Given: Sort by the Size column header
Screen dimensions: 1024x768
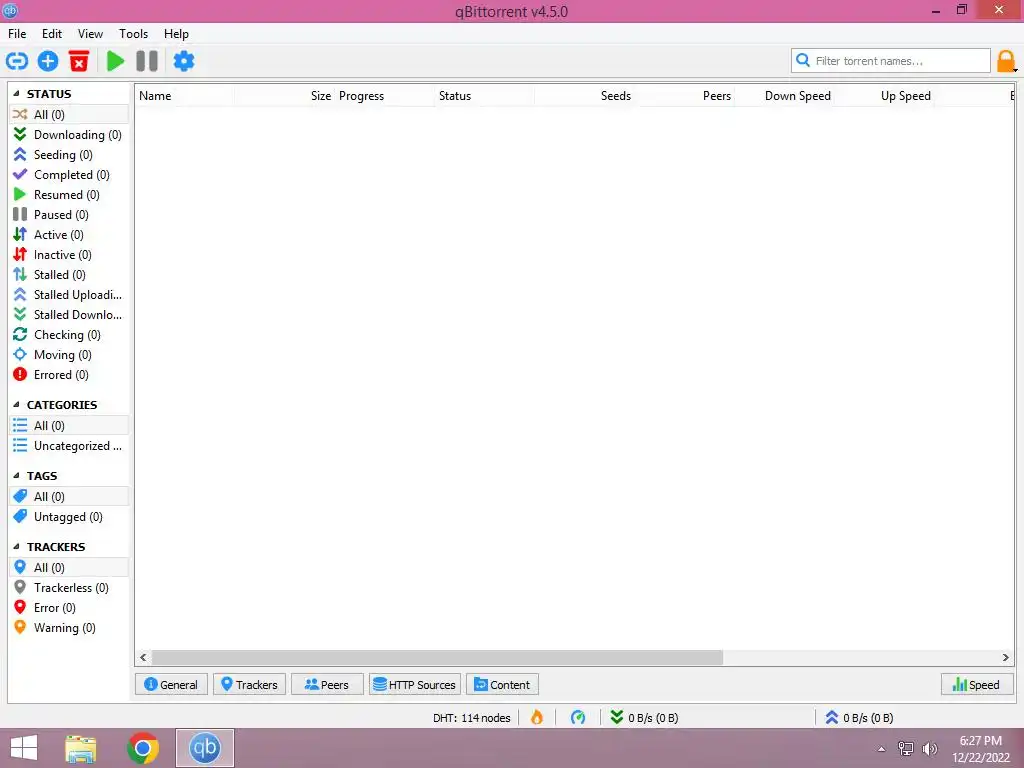Looking at the screenshot, I should [x=285, y=96].
